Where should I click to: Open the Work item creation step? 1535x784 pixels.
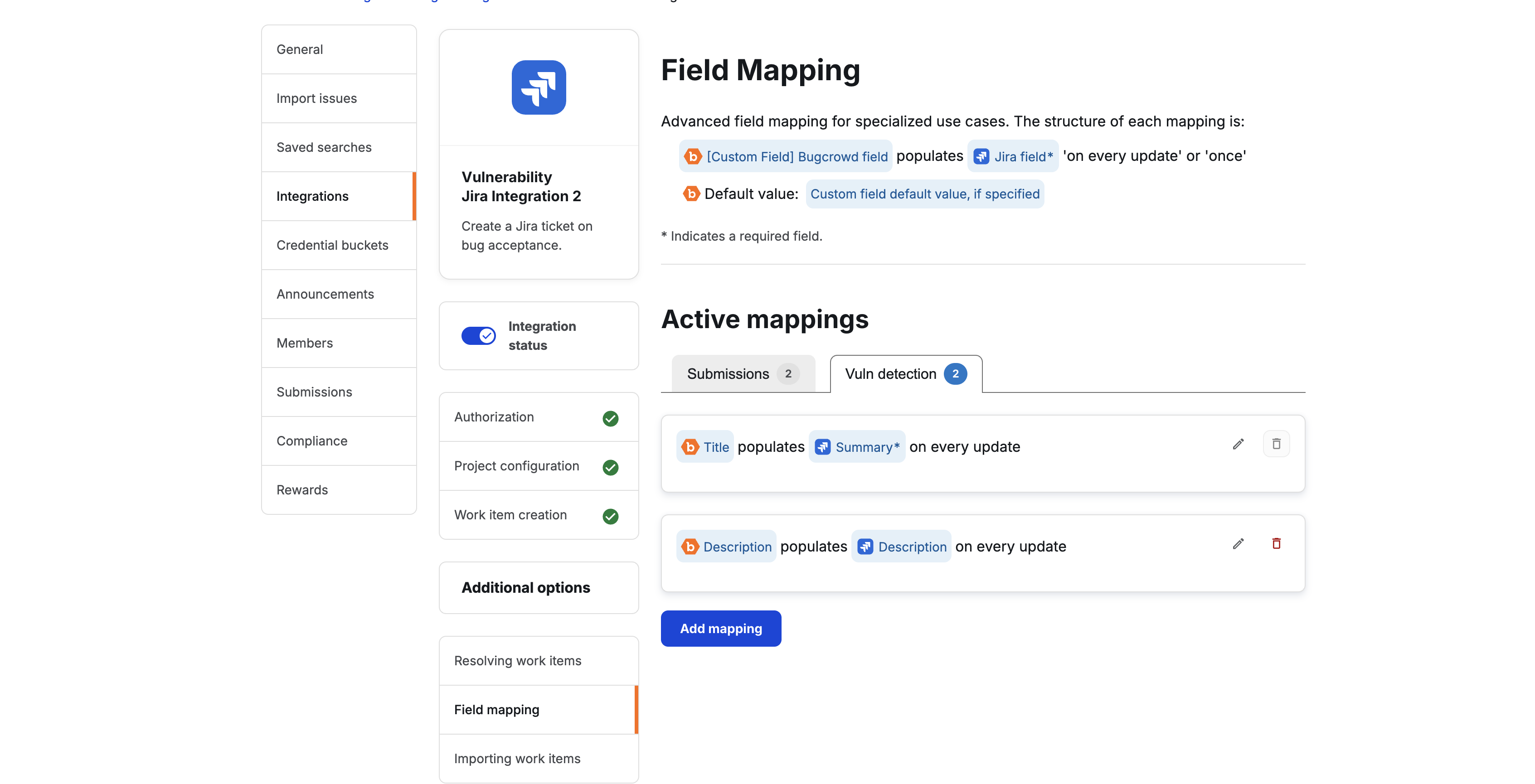[x=539, y=515]
